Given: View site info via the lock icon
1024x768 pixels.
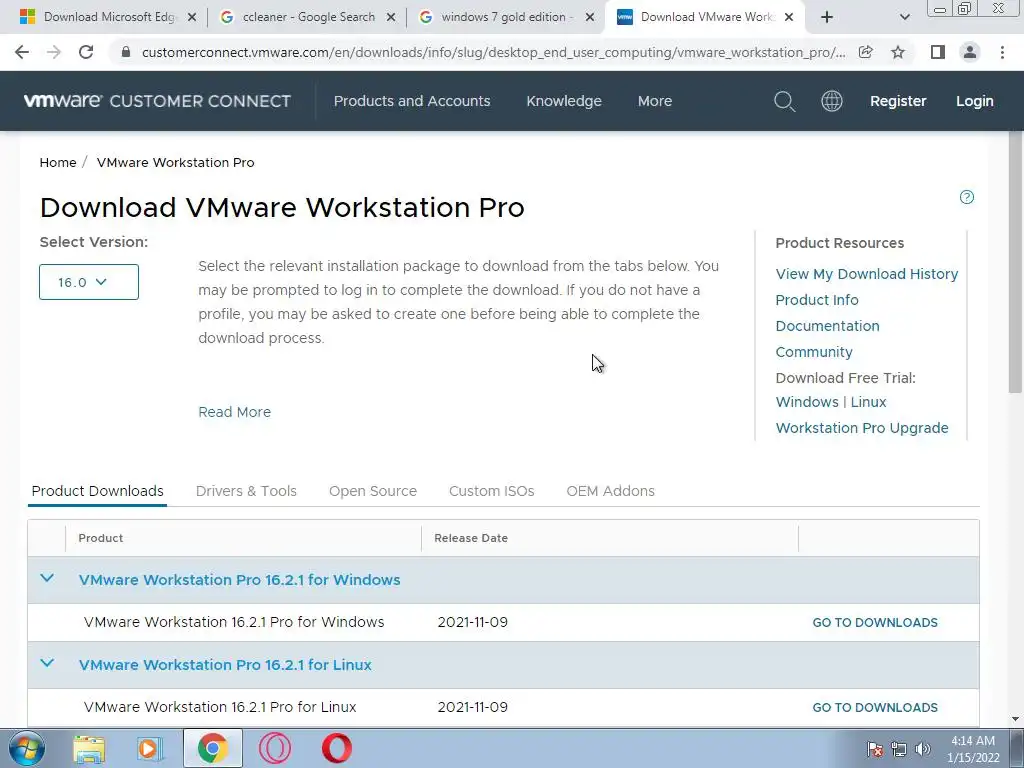Looking at the screenshot, I should coord(126,52).
